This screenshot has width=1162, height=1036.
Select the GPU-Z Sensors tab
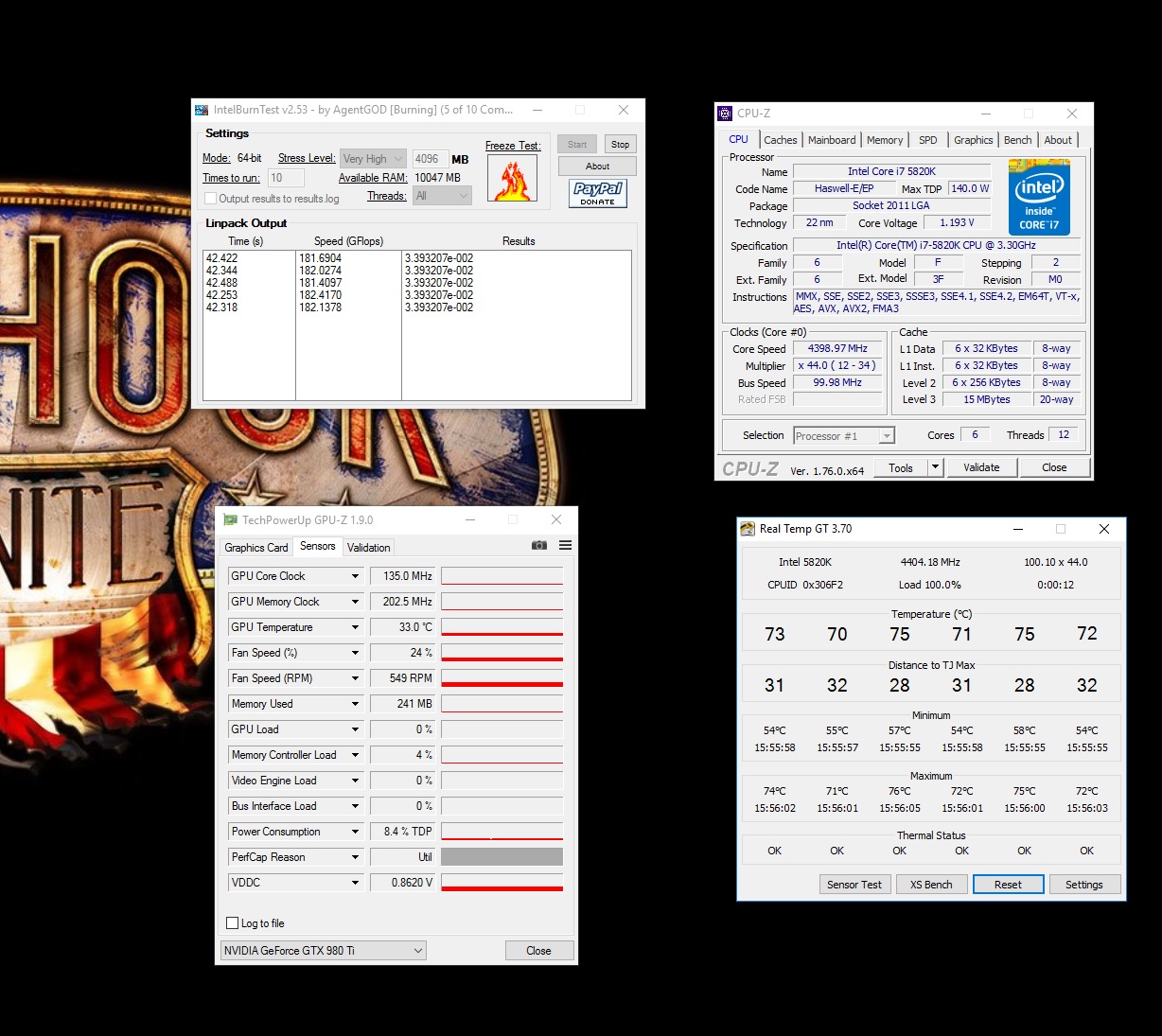click(318, 546)
